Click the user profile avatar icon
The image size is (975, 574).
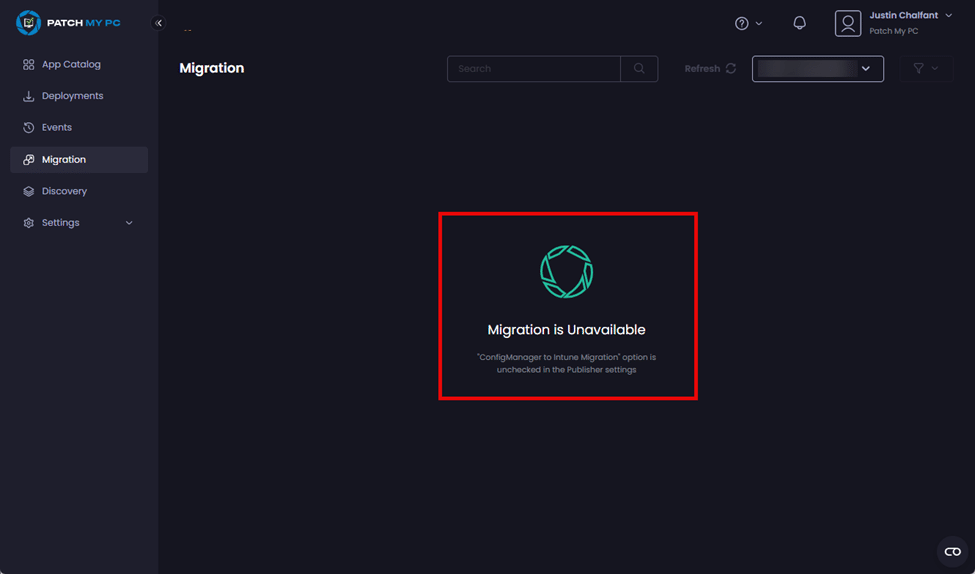(847, 23)
